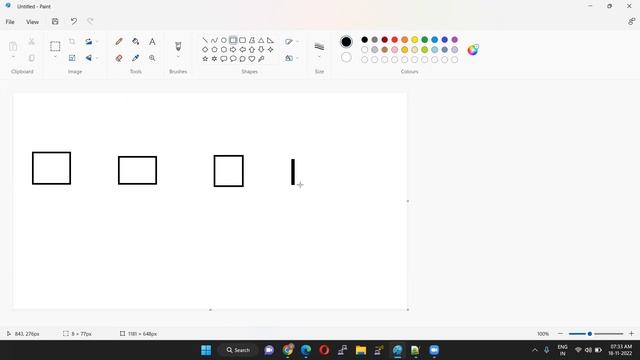Pick the Pentagon shape
The width and height of the screenshot is (640, 360).
pos(214,49)
